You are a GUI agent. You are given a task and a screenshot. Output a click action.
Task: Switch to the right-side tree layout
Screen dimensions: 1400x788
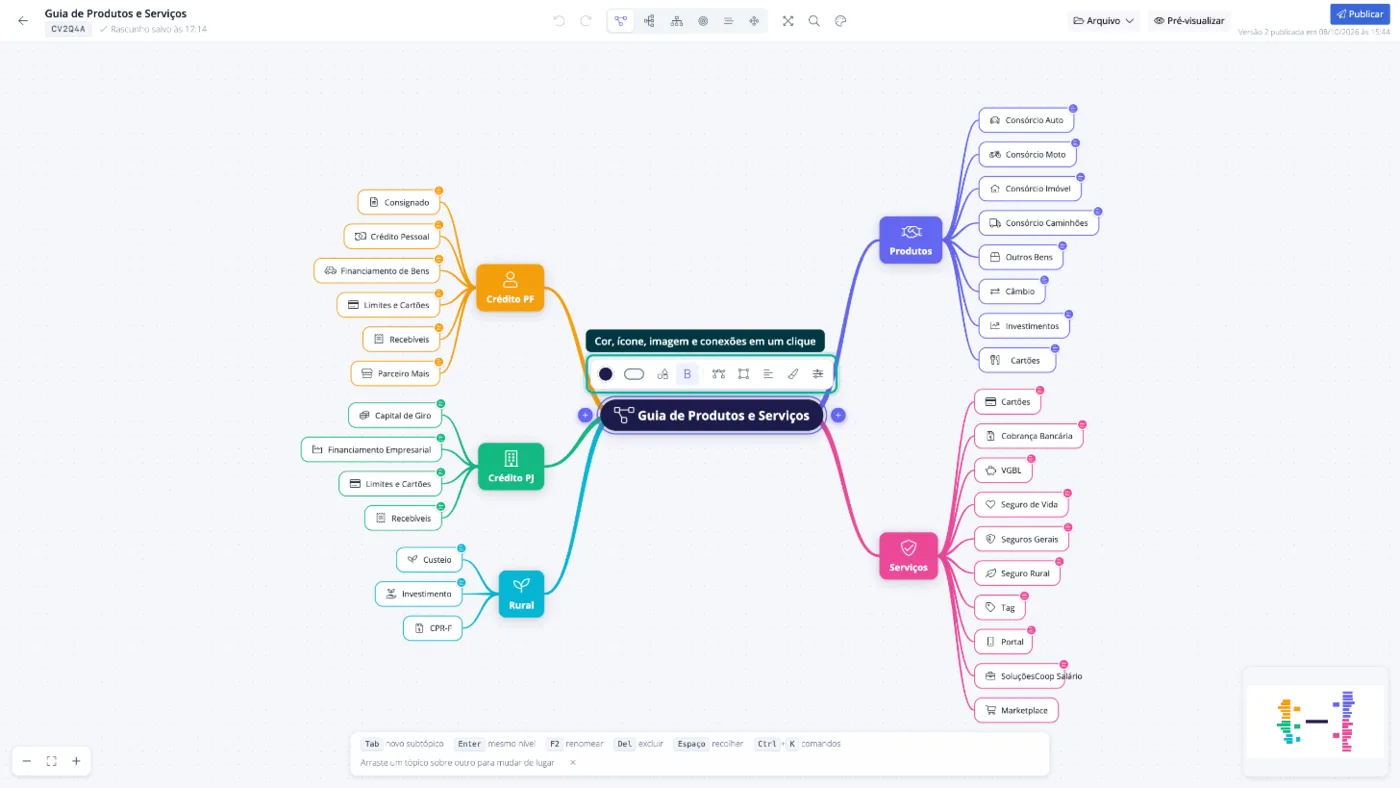click(649, 20)
